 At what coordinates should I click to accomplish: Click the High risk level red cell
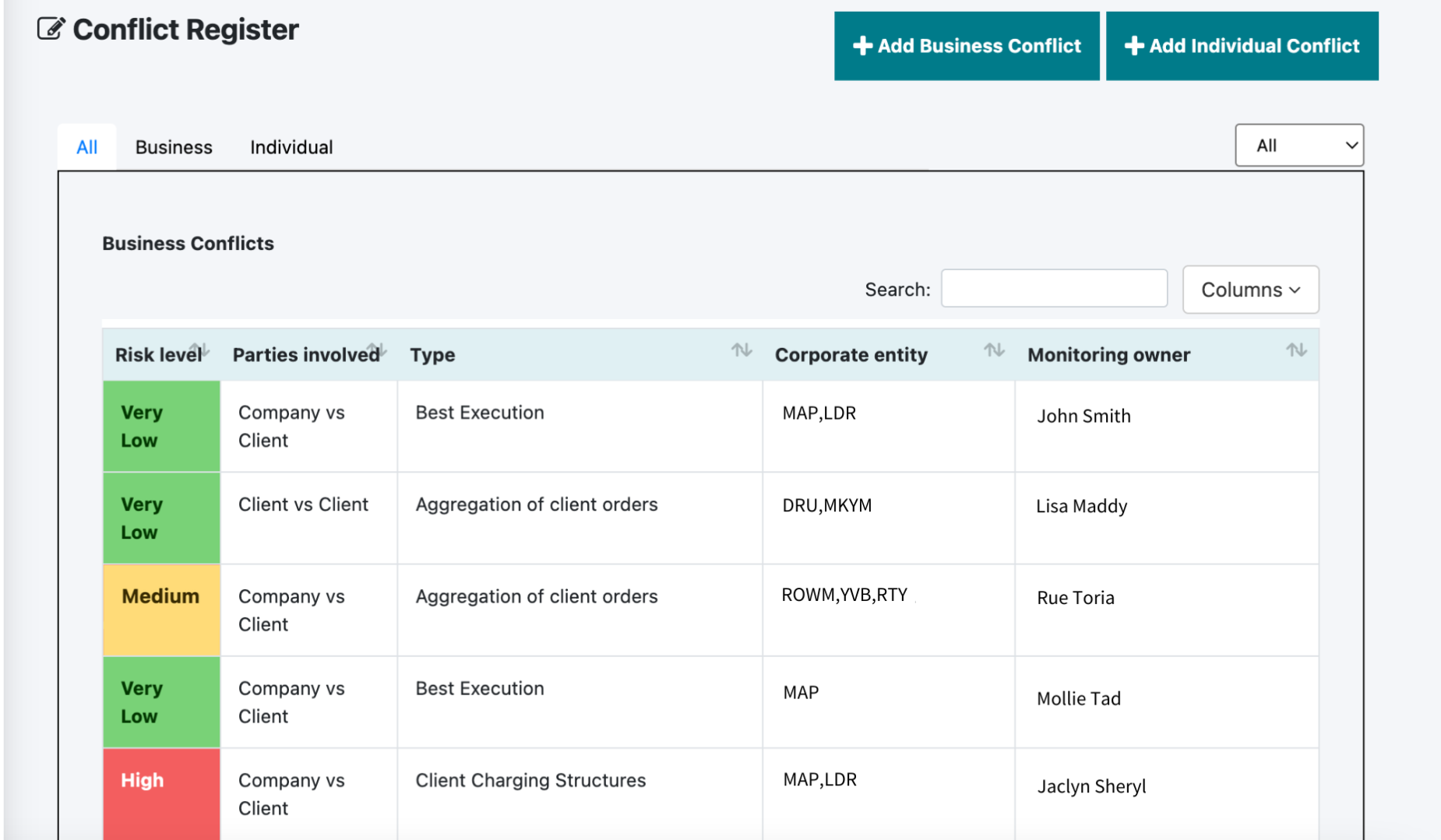click(161, 794)
